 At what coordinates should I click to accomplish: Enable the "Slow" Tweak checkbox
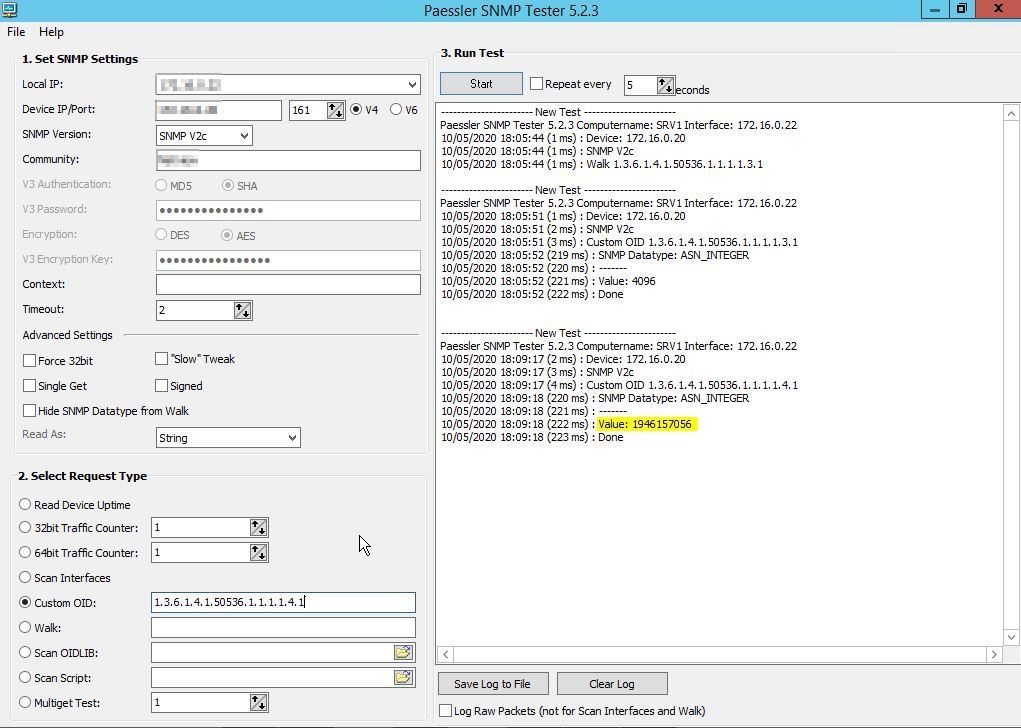click(x=161, y=359)
